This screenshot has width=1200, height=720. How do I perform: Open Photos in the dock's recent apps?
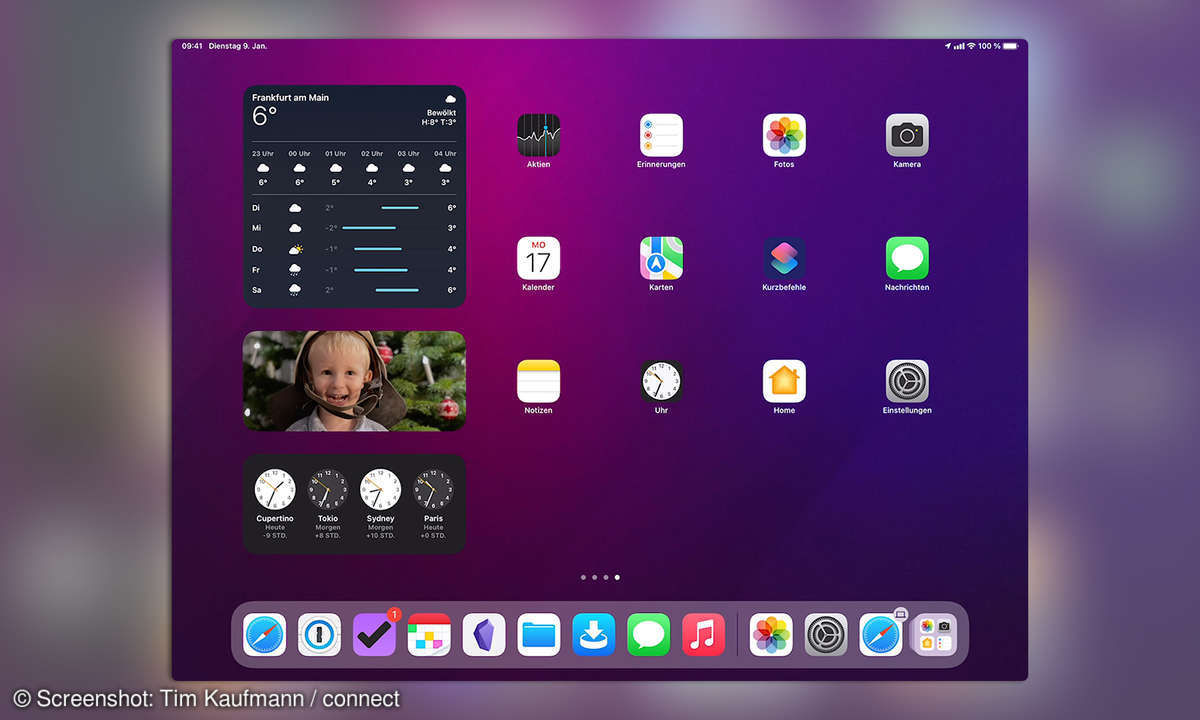coord(771,635)
